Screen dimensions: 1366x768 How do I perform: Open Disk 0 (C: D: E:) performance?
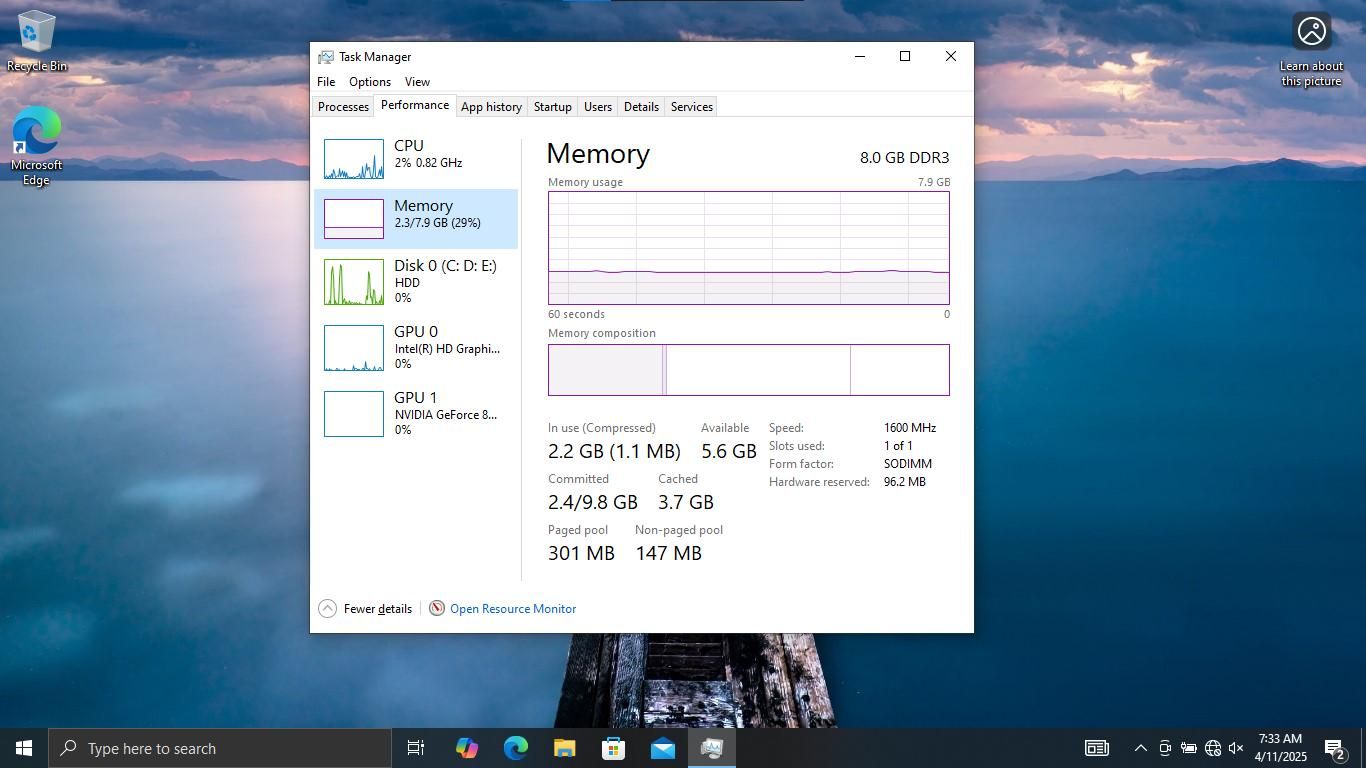tap(416, 282)
